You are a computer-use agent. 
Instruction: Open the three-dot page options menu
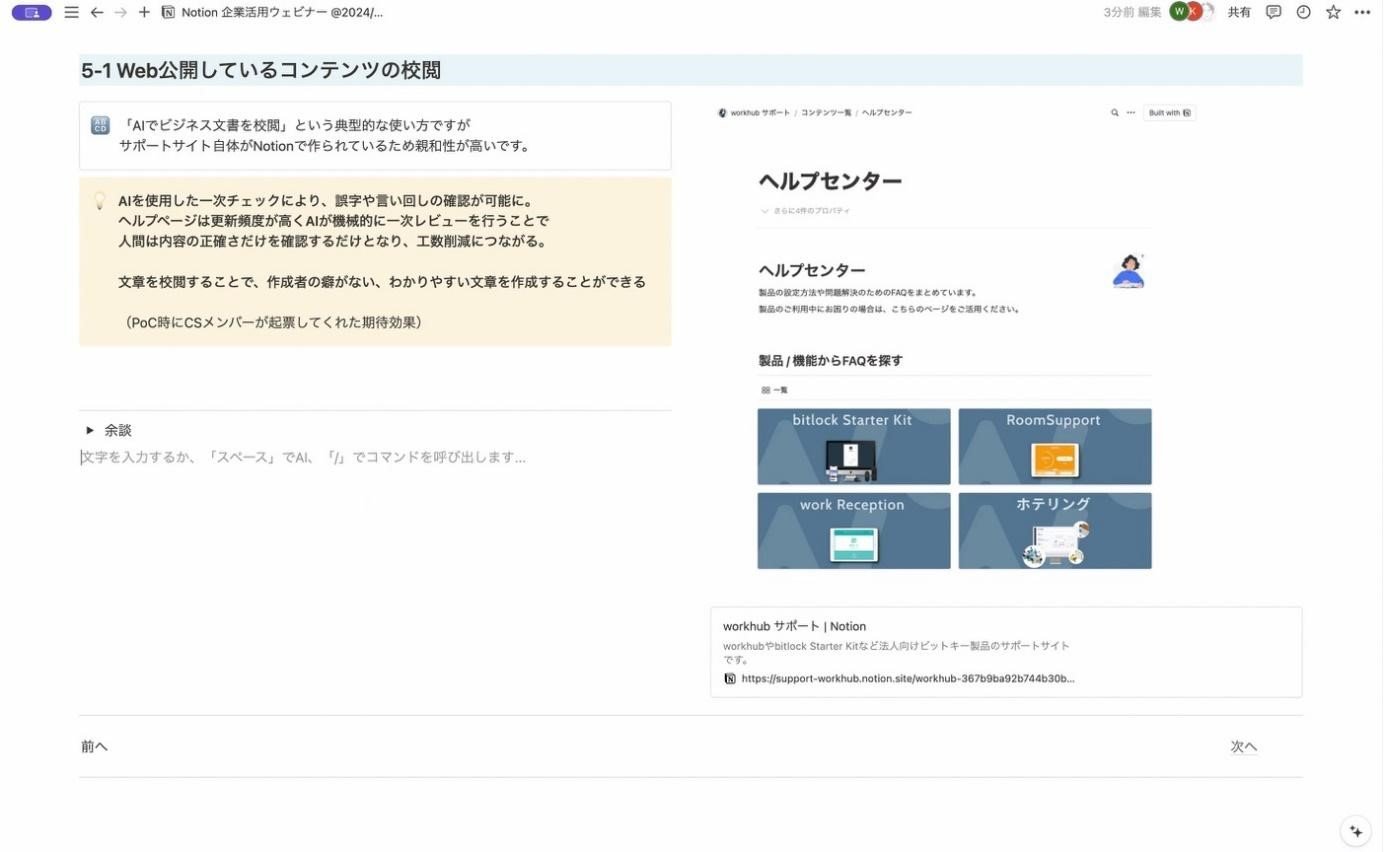coord(1362,12)
